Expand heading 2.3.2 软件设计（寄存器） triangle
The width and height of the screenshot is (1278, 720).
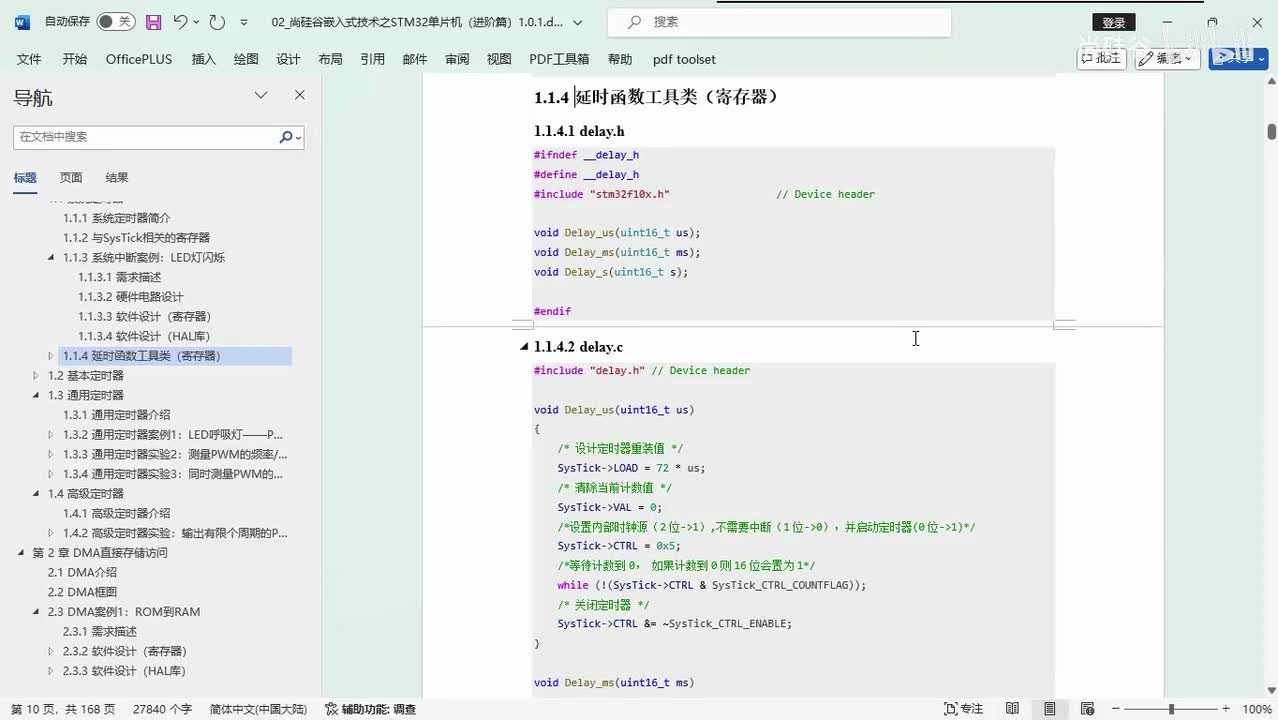pos(51,652)
